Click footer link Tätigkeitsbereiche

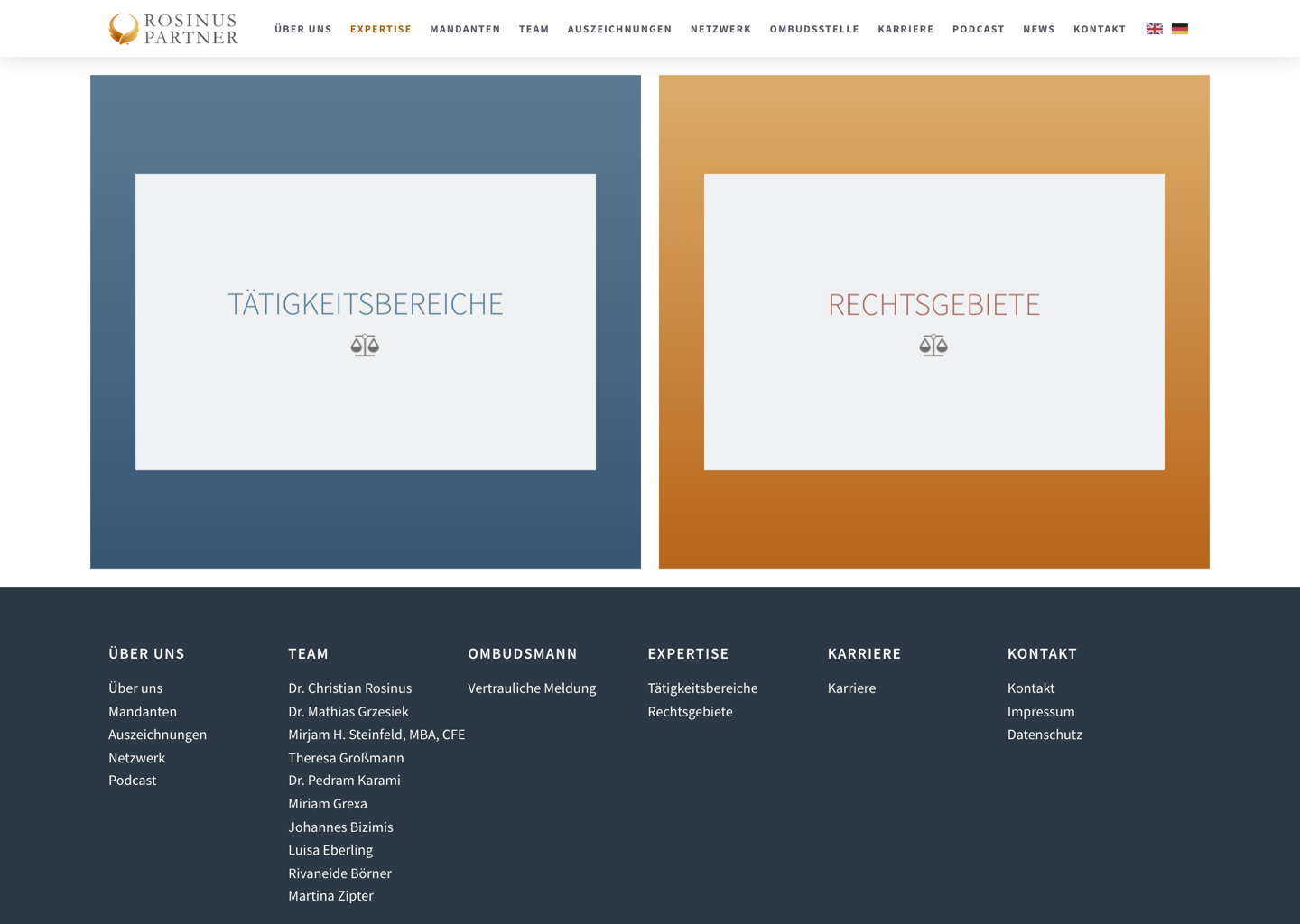(702, 688)
